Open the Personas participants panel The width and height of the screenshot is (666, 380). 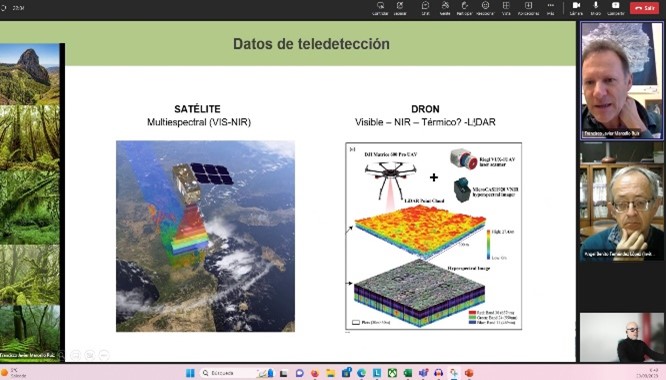point(445,8)
